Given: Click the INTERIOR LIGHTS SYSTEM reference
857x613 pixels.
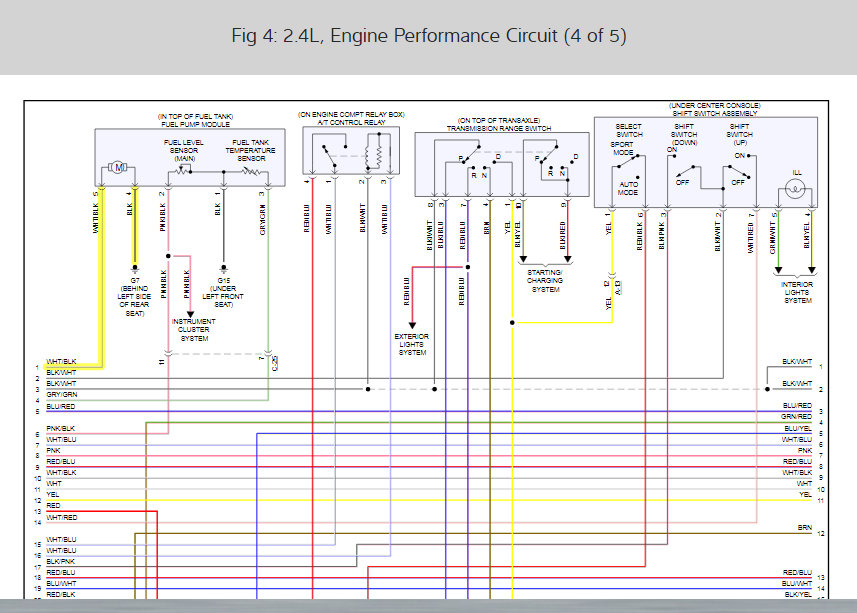Looking at the screenshot, I should pyautogui.click(x=797, y=293).
